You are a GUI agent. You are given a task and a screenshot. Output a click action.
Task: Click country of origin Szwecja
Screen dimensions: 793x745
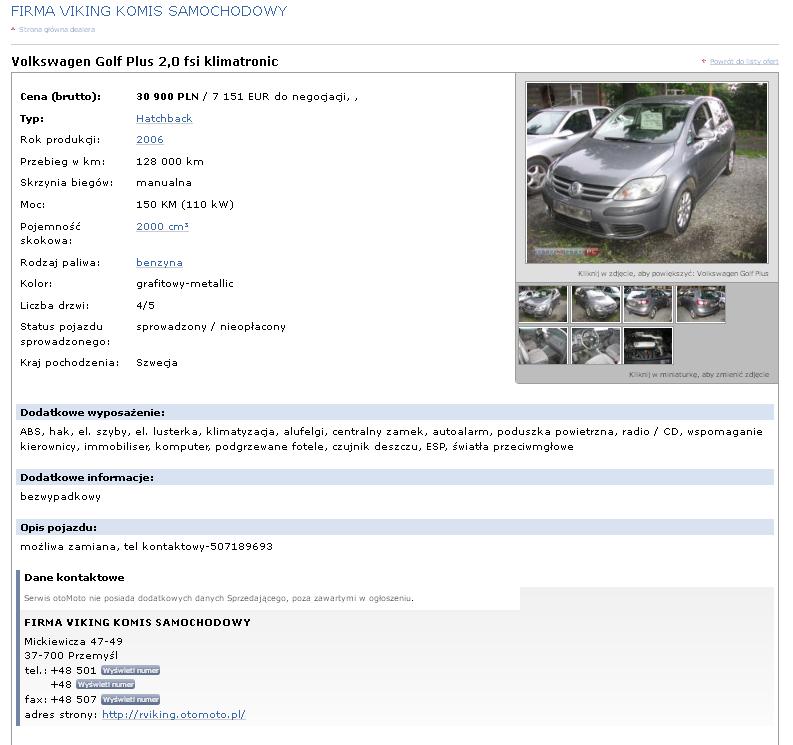[x=157, y=363]
